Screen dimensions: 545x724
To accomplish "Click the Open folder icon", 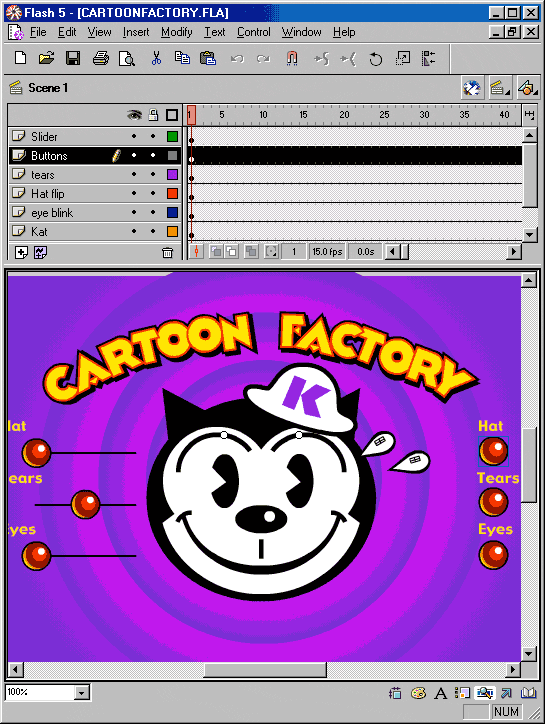I will 46,58.
